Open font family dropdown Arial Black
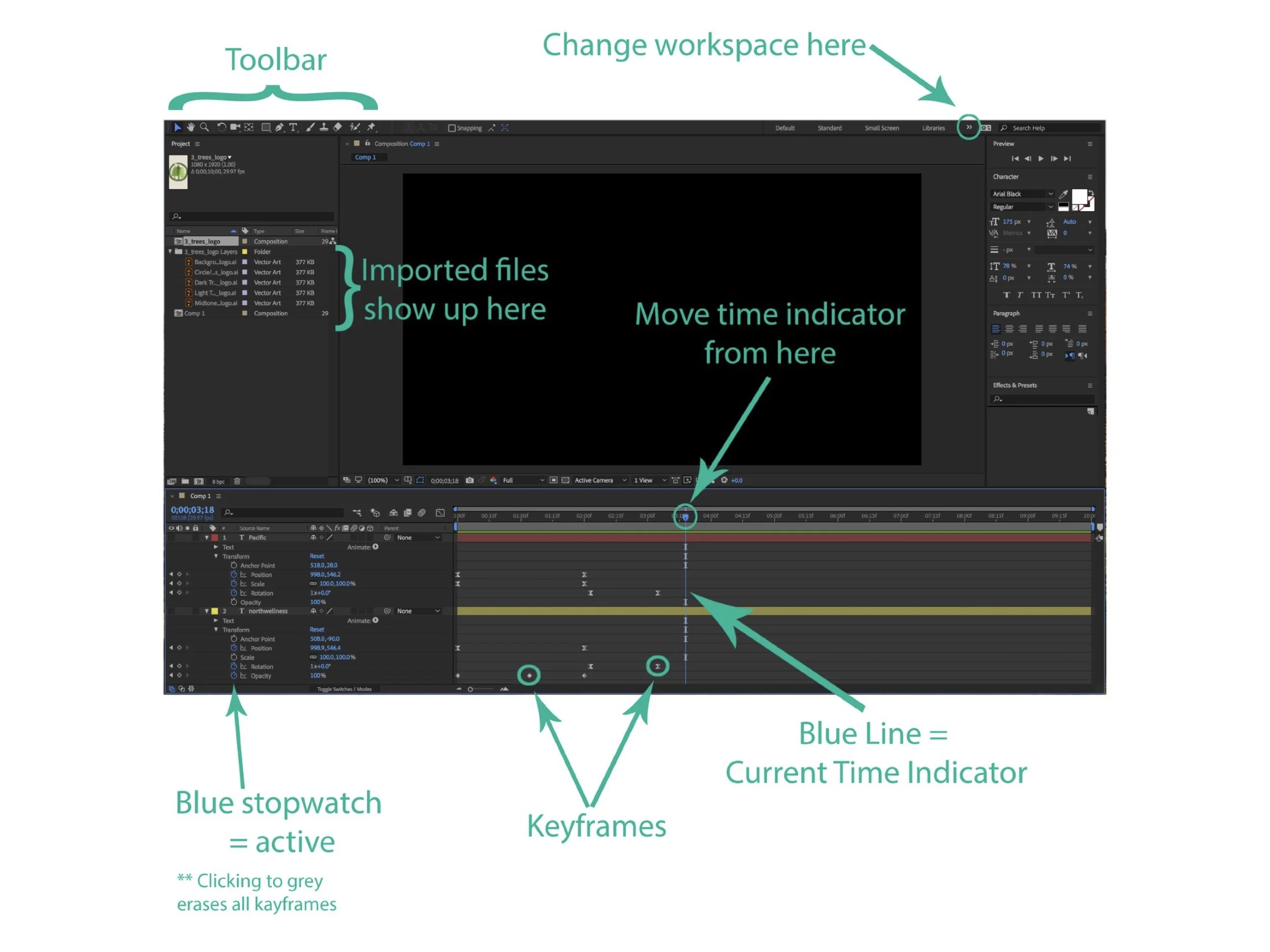 tap(1023, 194)
